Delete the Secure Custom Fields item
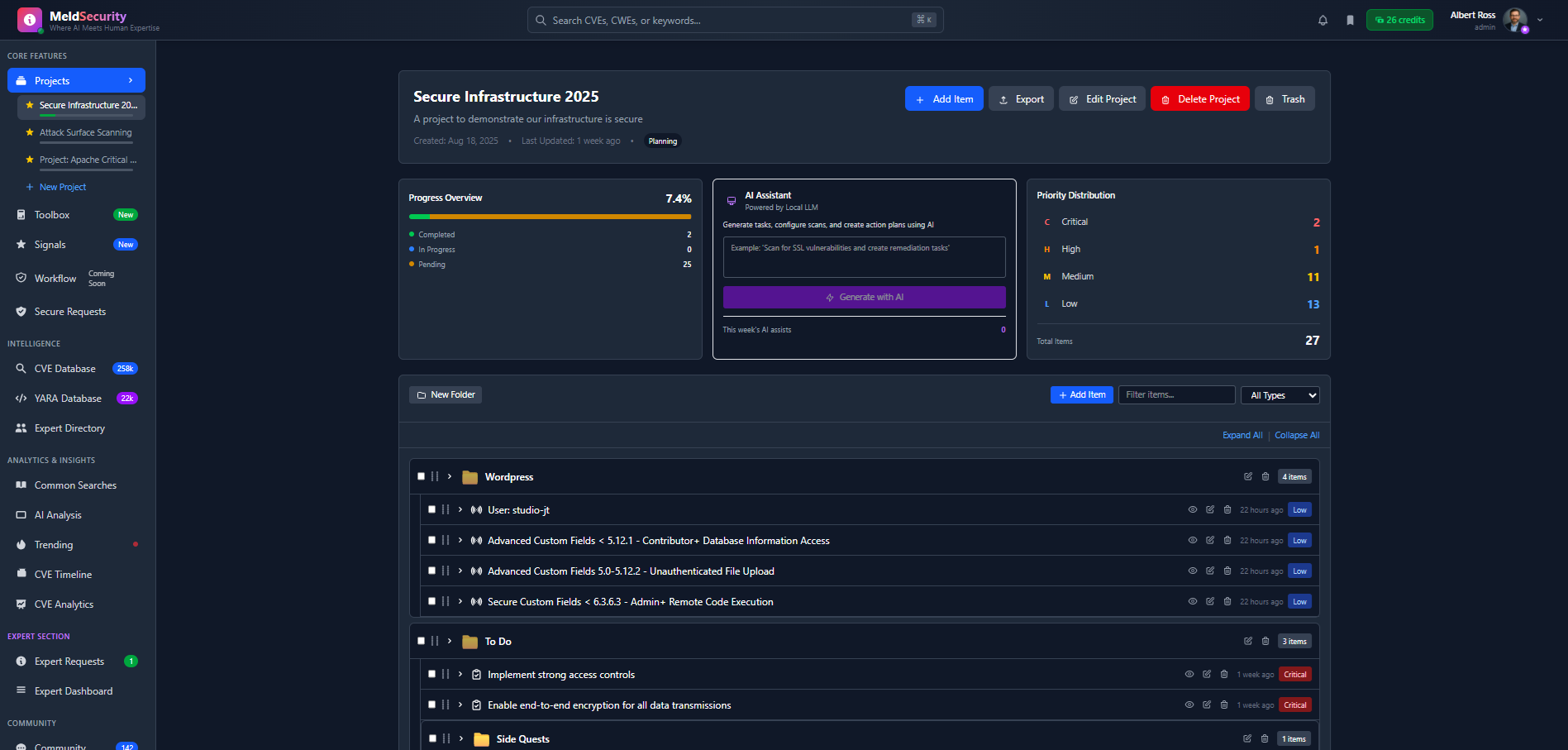The image size is (1568, 750). [x=1227, y=601]
